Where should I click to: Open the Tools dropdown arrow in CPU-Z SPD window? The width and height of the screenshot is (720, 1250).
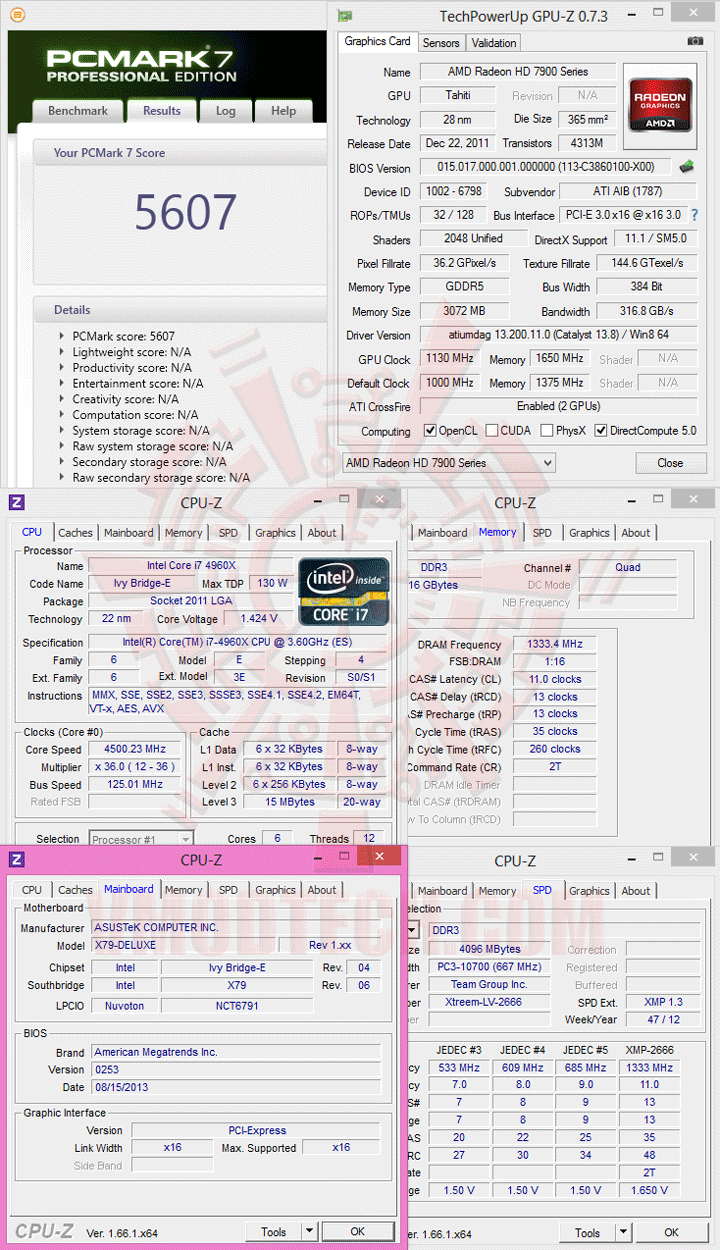623,1232
